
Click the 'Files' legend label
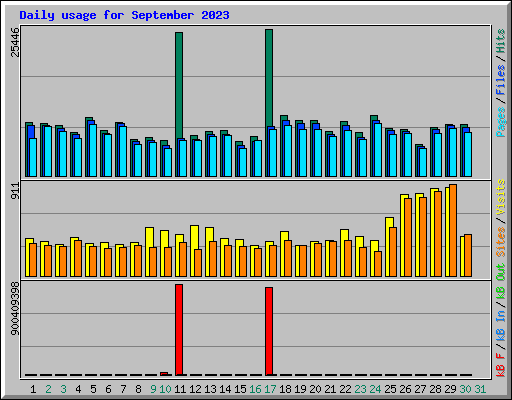pos(500,80)
